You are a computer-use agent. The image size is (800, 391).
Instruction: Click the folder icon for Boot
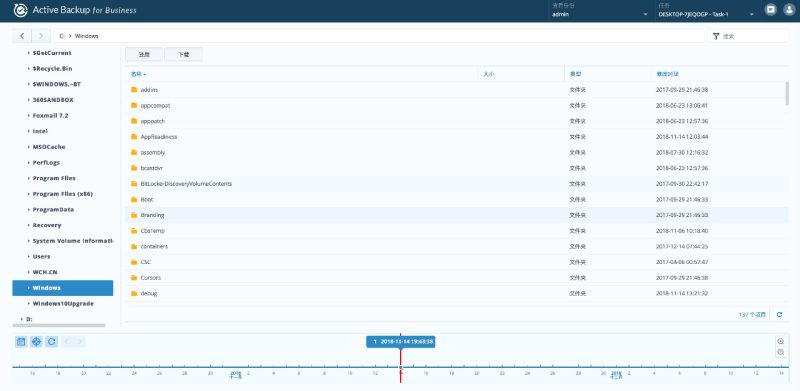pos(134,200)
